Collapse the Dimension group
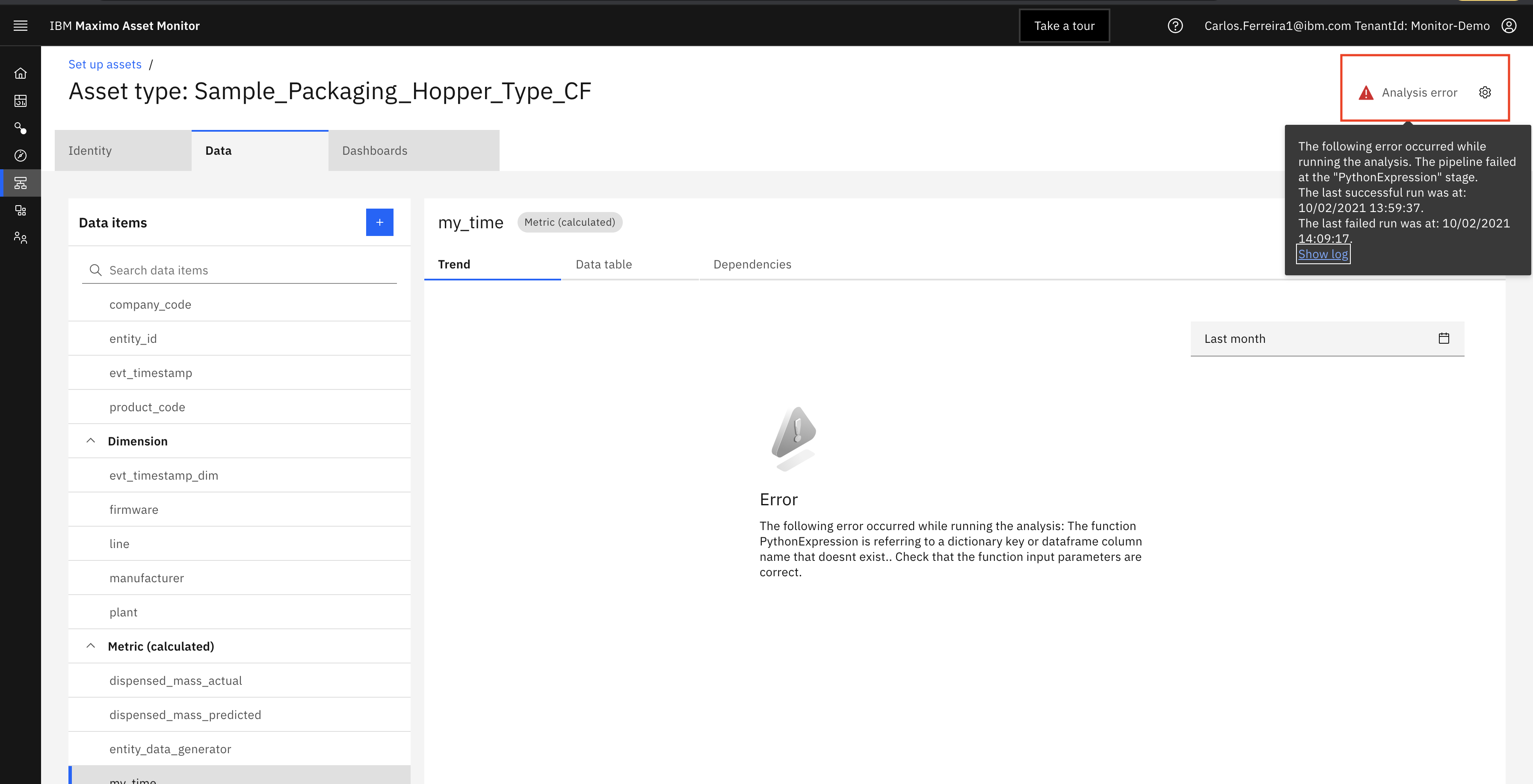 click(90, 441)
